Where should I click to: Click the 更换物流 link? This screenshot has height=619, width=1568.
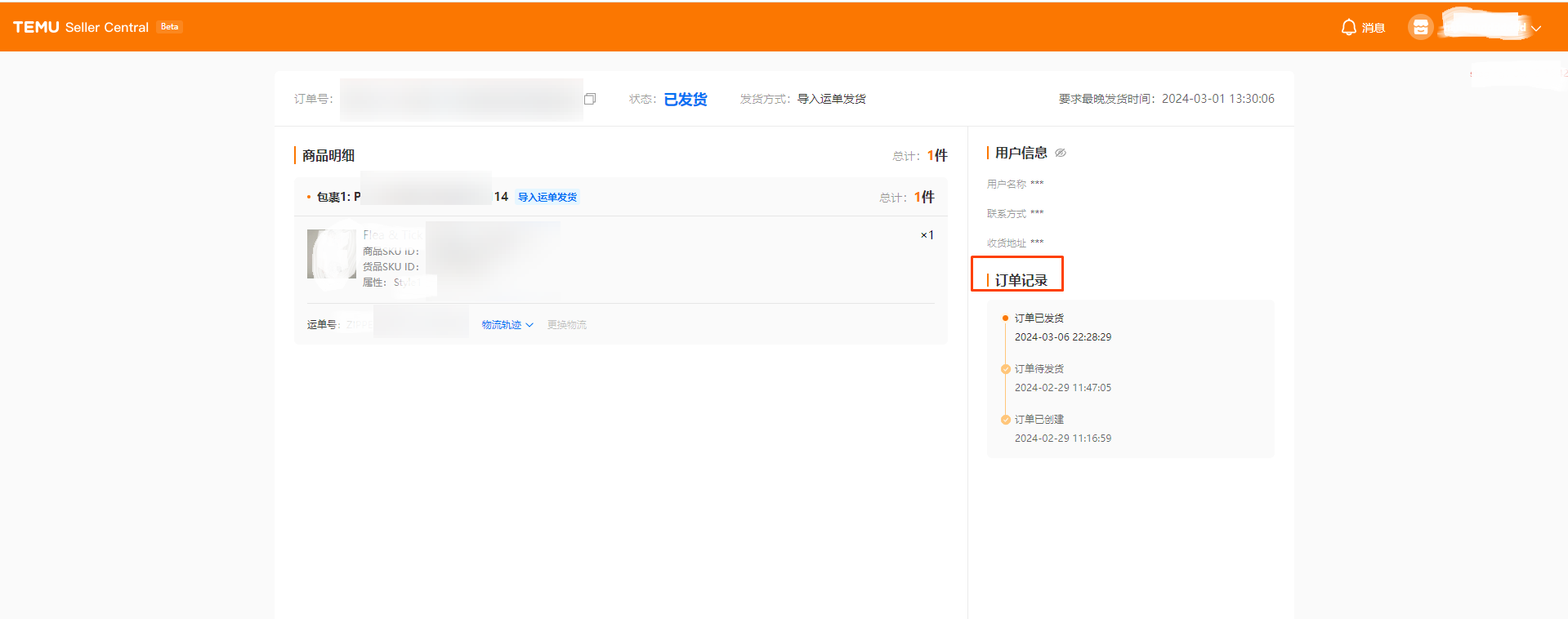click(566, 325)
